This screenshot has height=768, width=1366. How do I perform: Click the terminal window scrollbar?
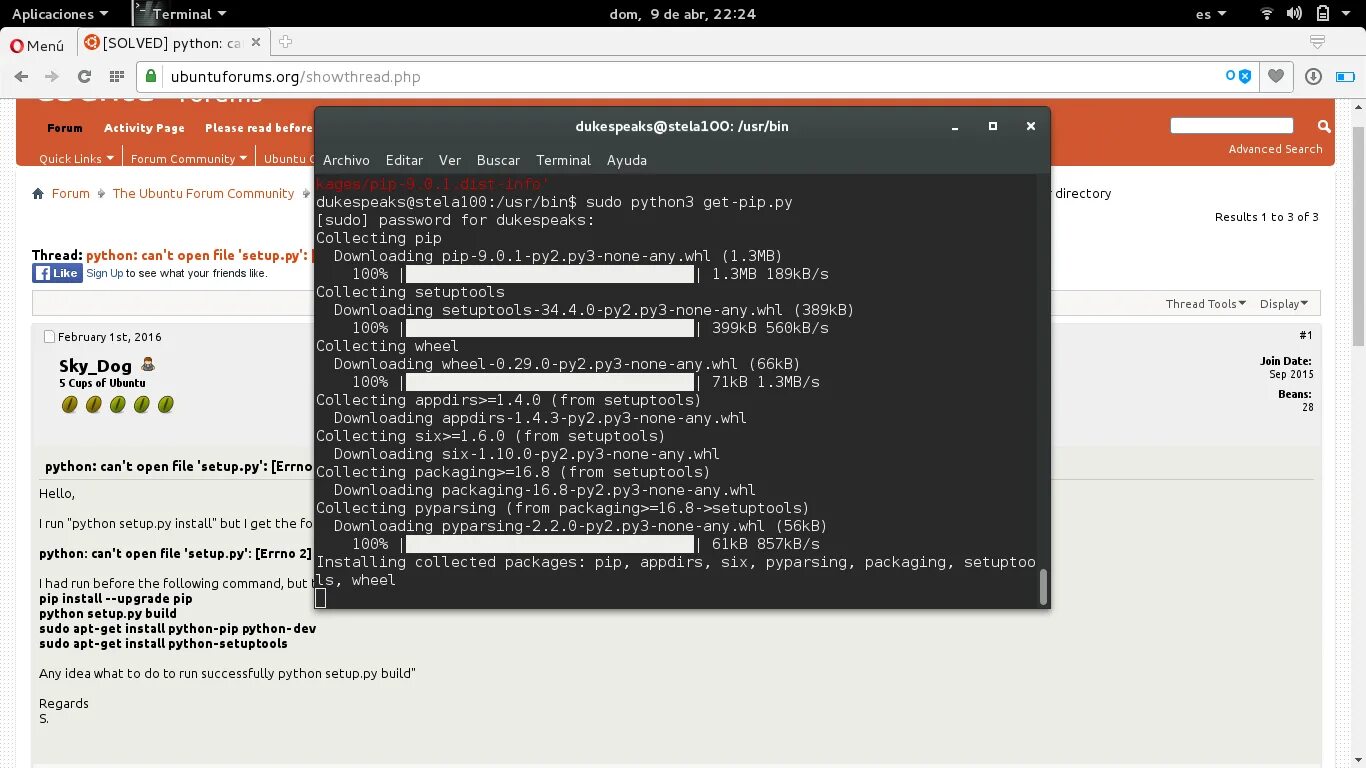[x=1043, y=587]
